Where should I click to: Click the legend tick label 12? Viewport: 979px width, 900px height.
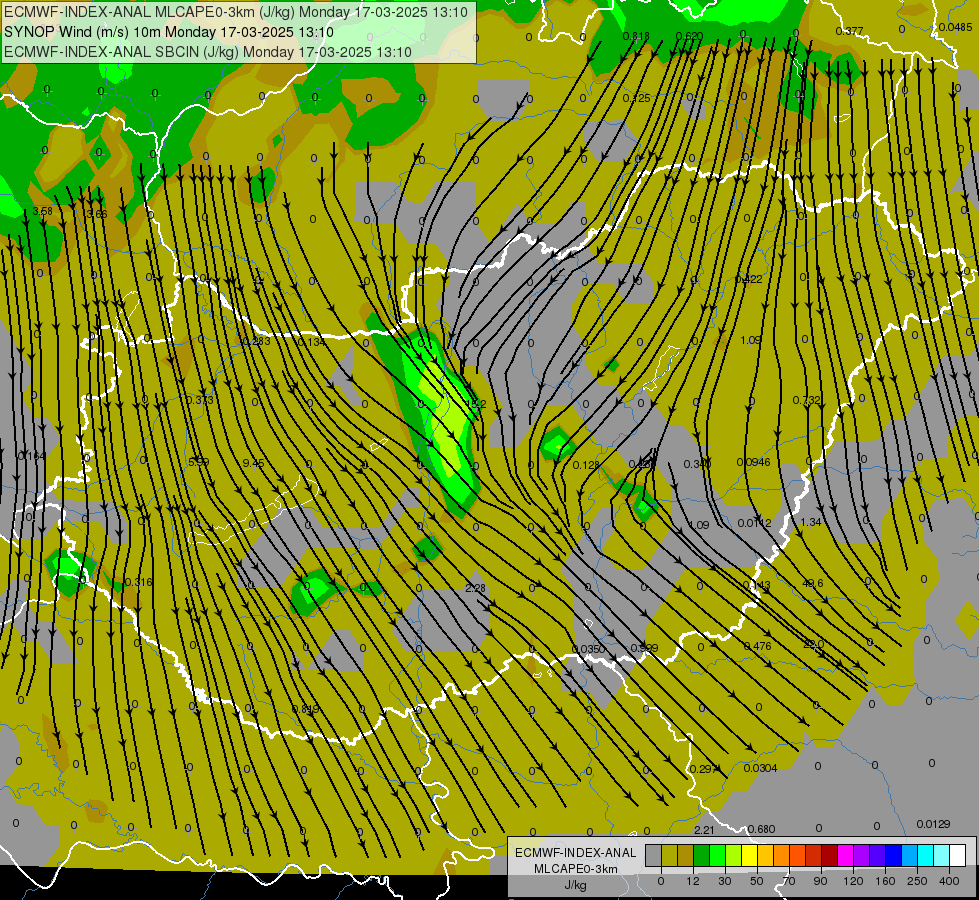[693, 881]
